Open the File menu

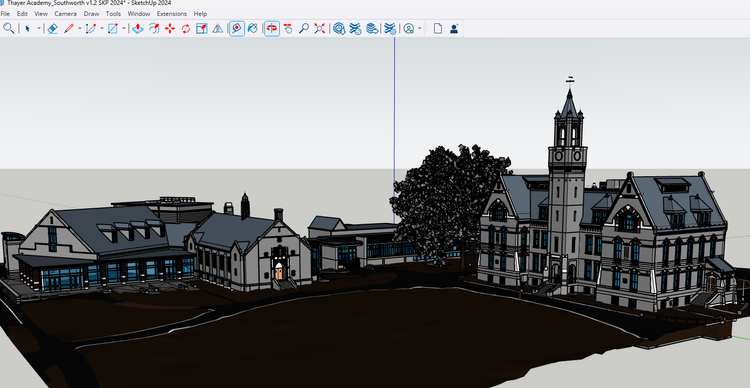pyautogui.click(x=5, y=14)
